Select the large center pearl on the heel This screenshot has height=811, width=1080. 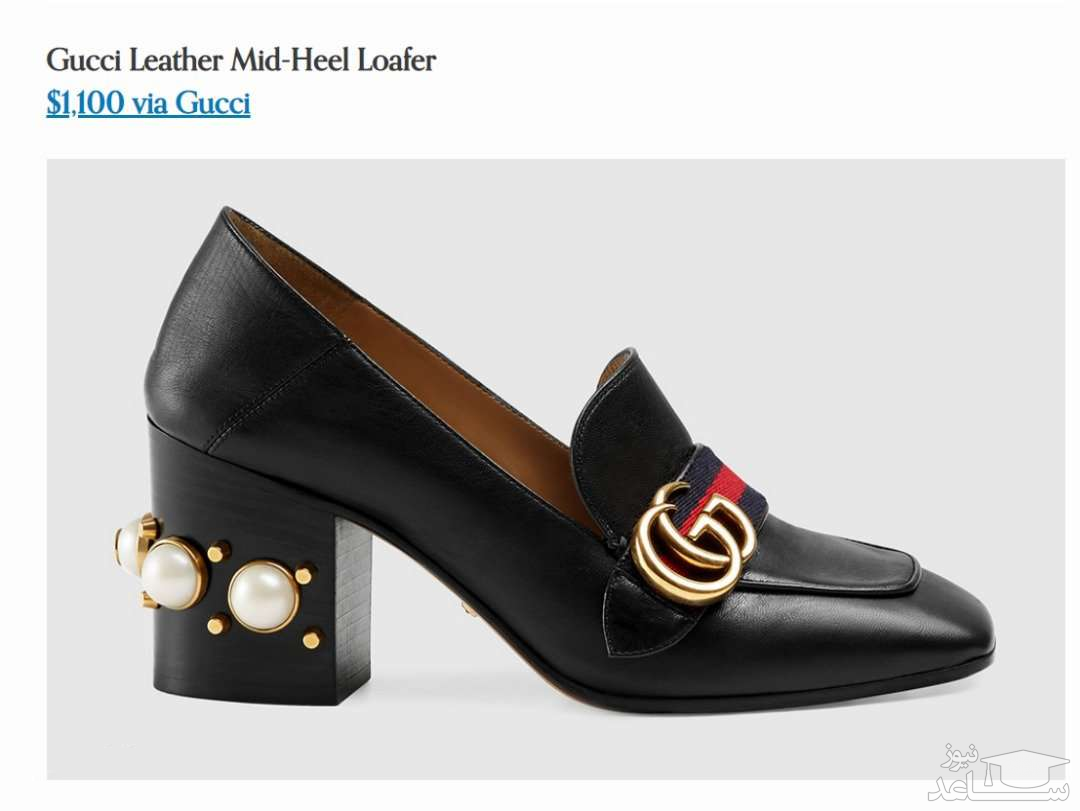click(264, 597)
